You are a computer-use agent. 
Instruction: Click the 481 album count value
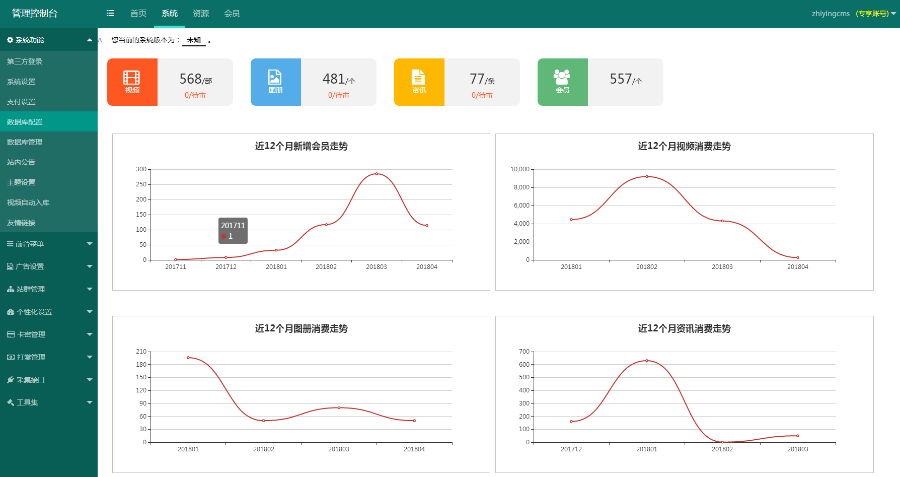[x=333, y=79]
